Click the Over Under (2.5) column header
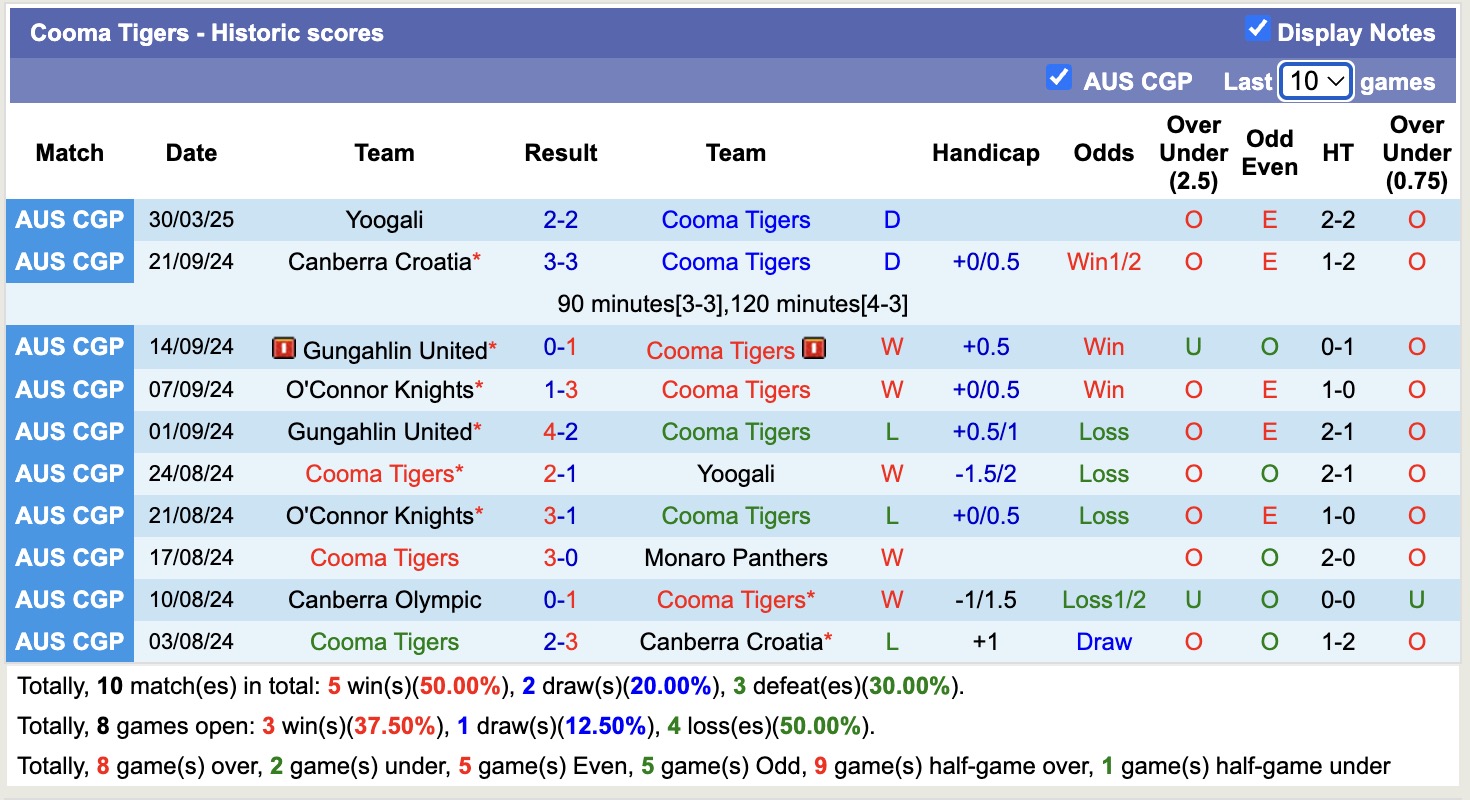Image resolution: width=1470 pixels, height=800 pixels. click(x=1192, y=152)
